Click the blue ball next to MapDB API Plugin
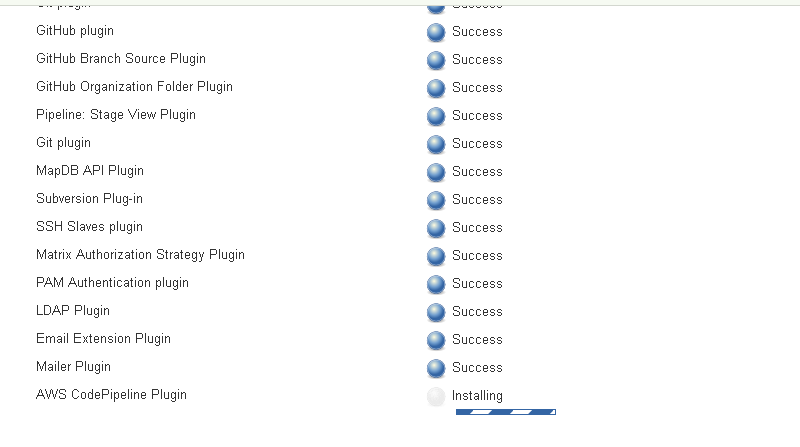800x447 pixels. coord(436,172)
